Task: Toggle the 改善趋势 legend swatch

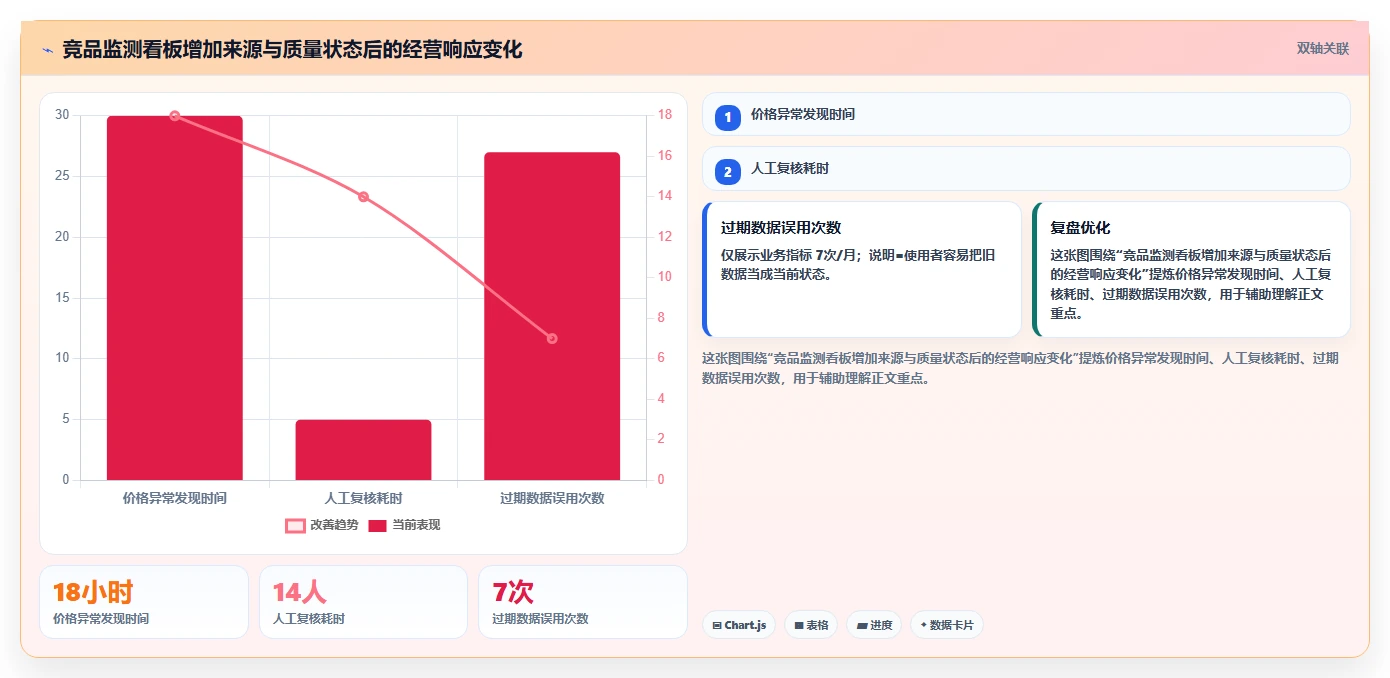Action: [295, 526]
